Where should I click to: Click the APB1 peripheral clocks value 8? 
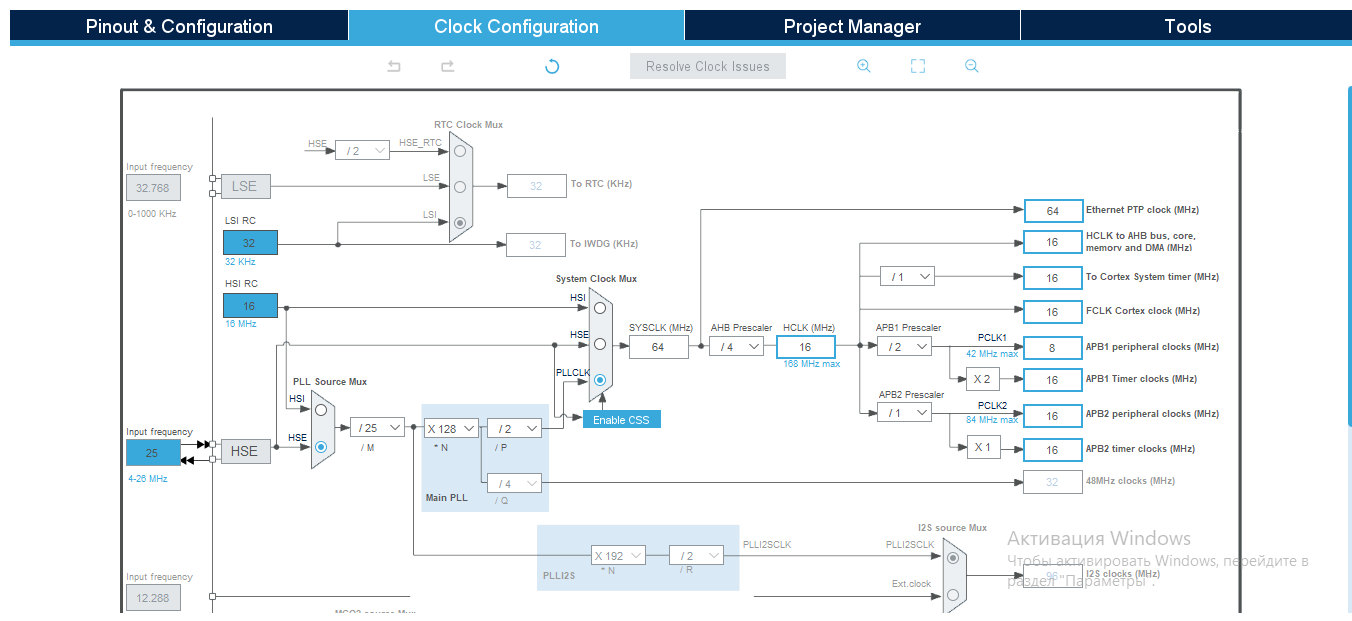pyautogui.click(x=1053, y=347)
